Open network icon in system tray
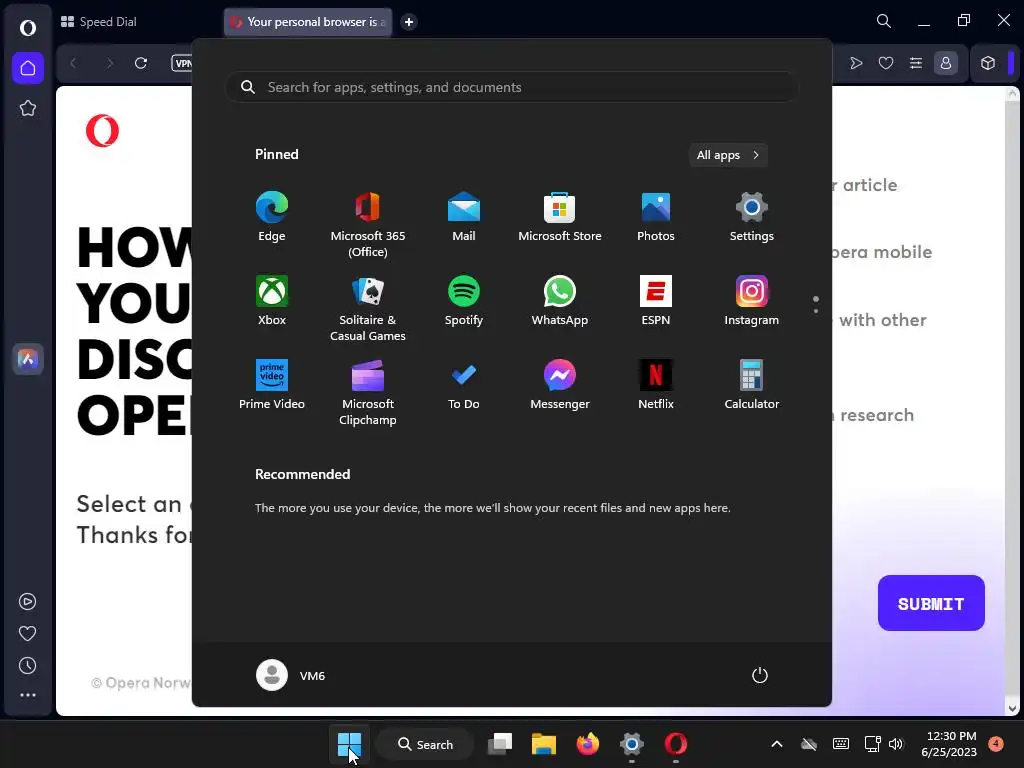 point(872,744)
